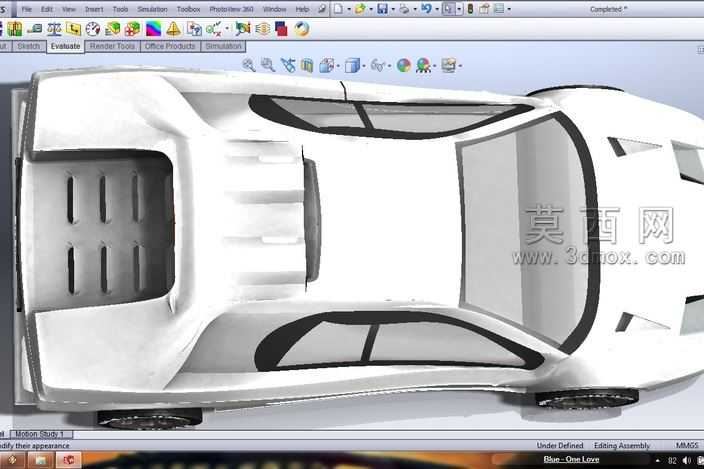
Task: Click the Open file icon
Action: pos(360,9)
